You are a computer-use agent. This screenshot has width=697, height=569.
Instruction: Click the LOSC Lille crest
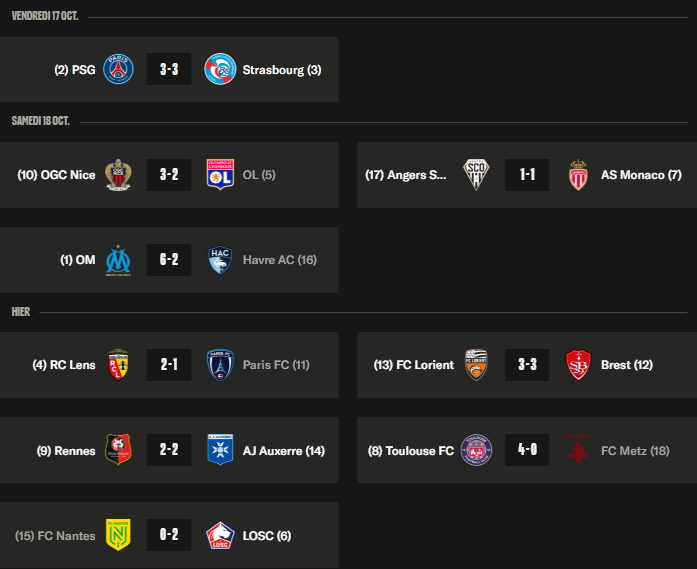(x=219, y=536)
